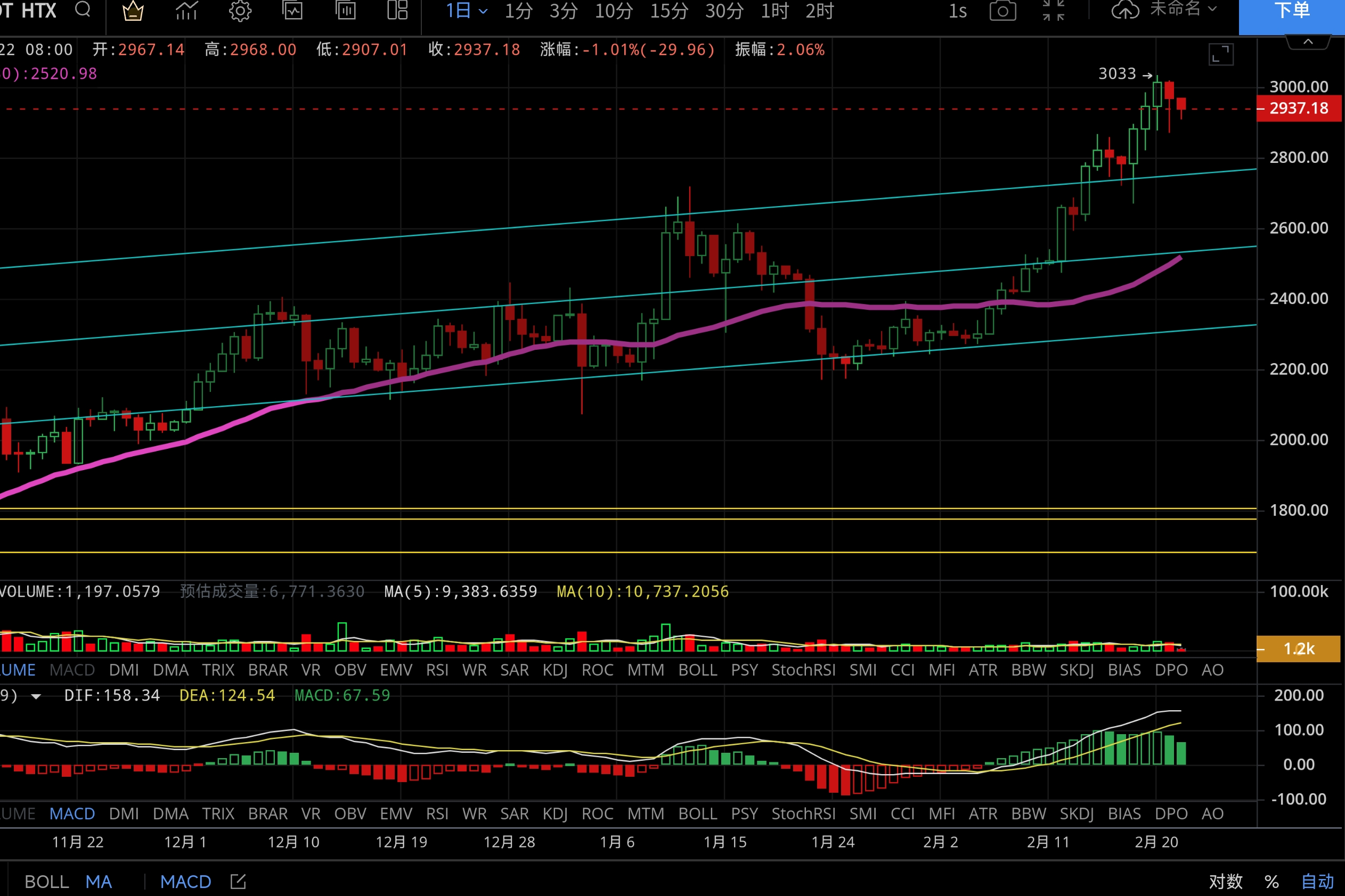Switch lower pane to KDJ indicator
Viewport: 1345px width, 896px height.
[x=555, y=813]
